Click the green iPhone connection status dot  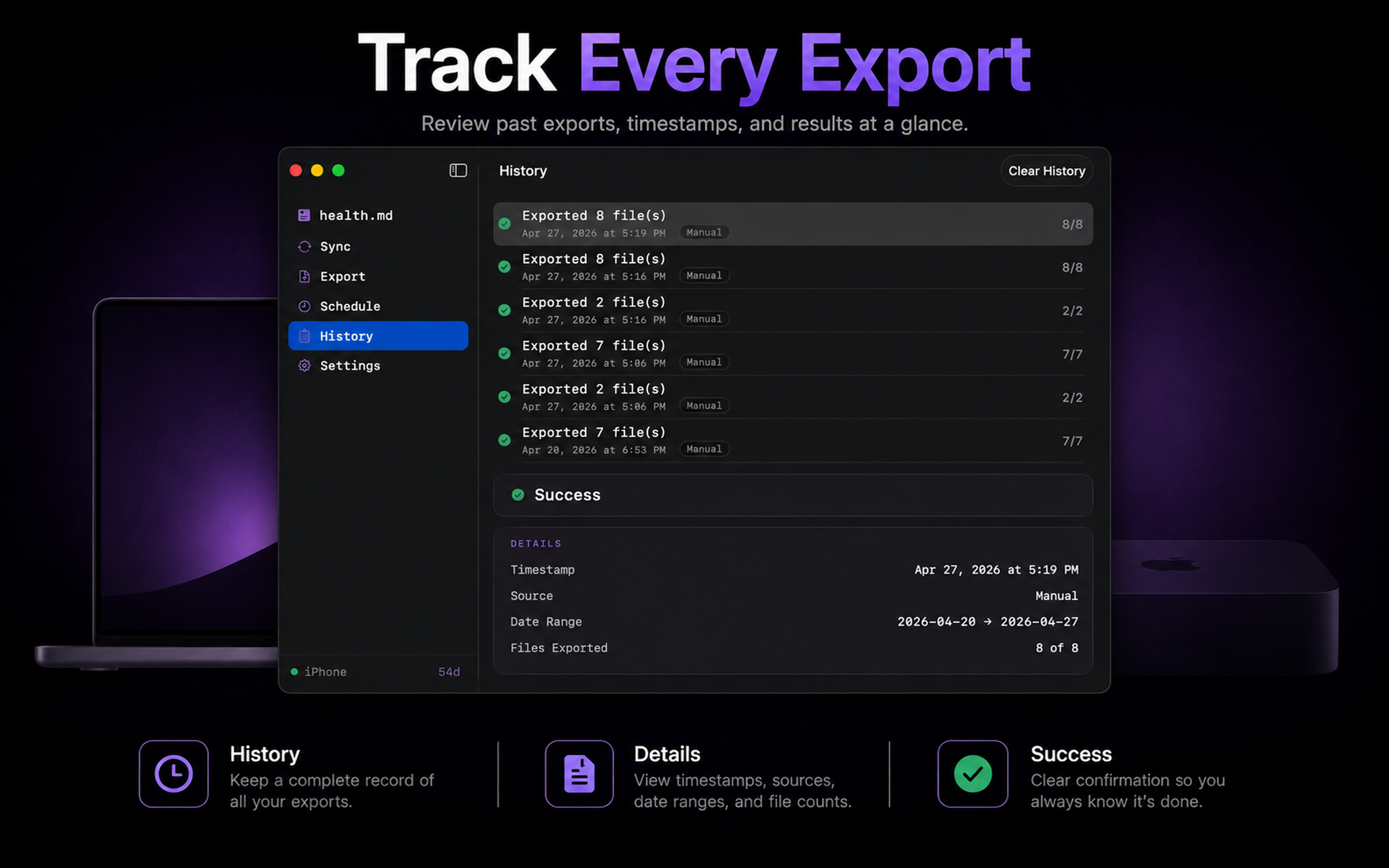pos(295,672)
